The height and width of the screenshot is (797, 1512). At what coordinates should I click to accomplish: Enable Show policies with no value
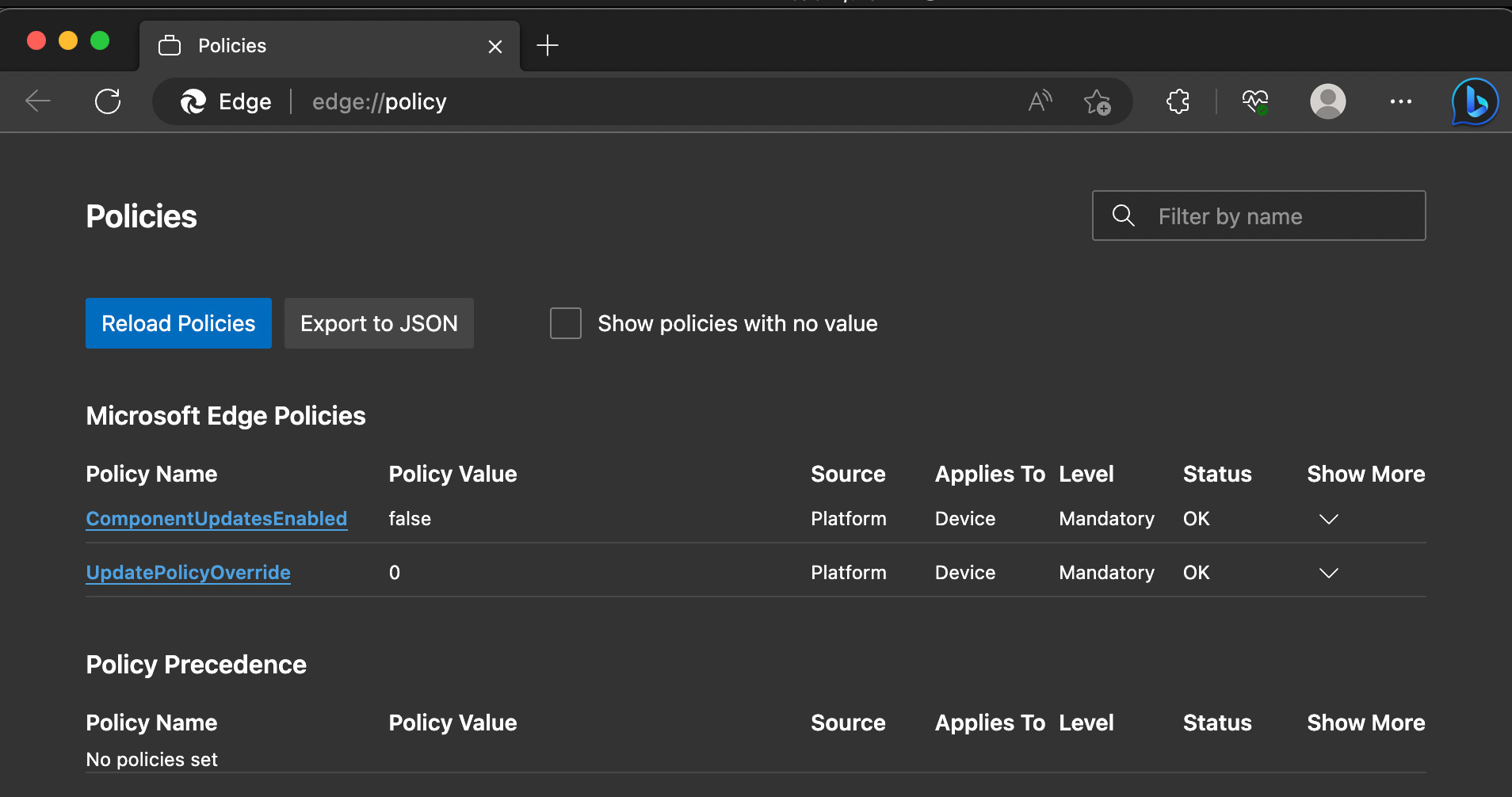coord(566,323)
